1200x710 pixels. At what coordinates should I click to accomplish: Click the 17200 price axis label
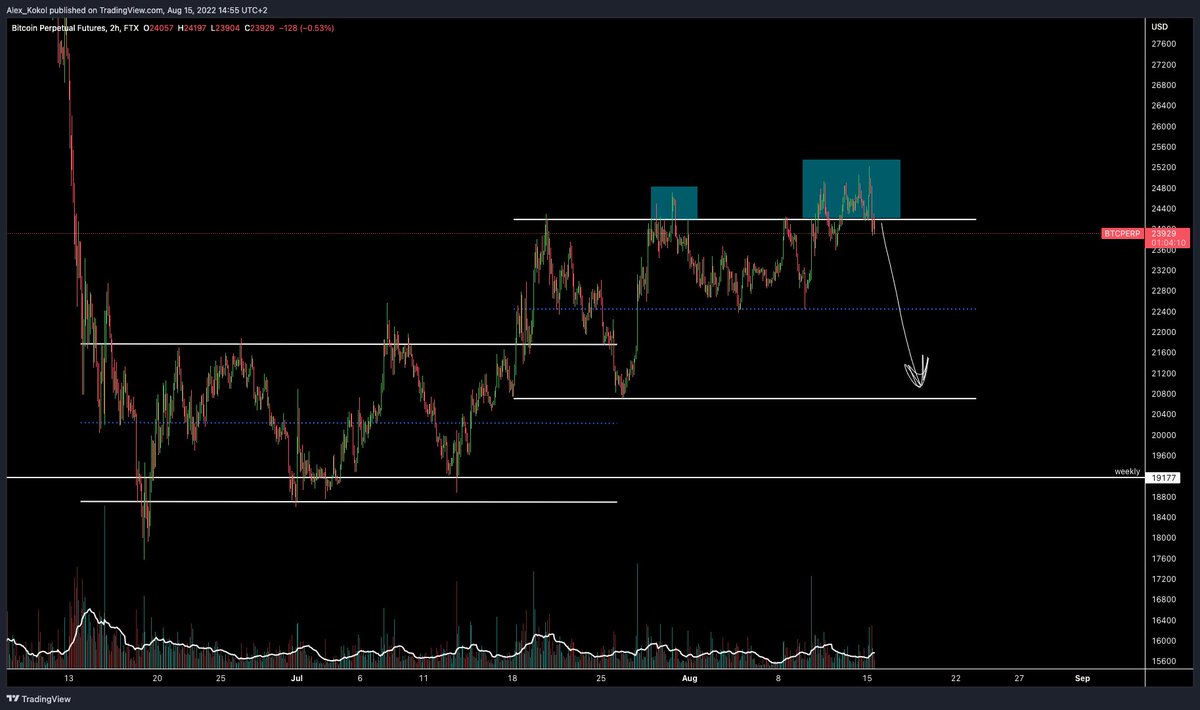click(x=1162, y=579)
